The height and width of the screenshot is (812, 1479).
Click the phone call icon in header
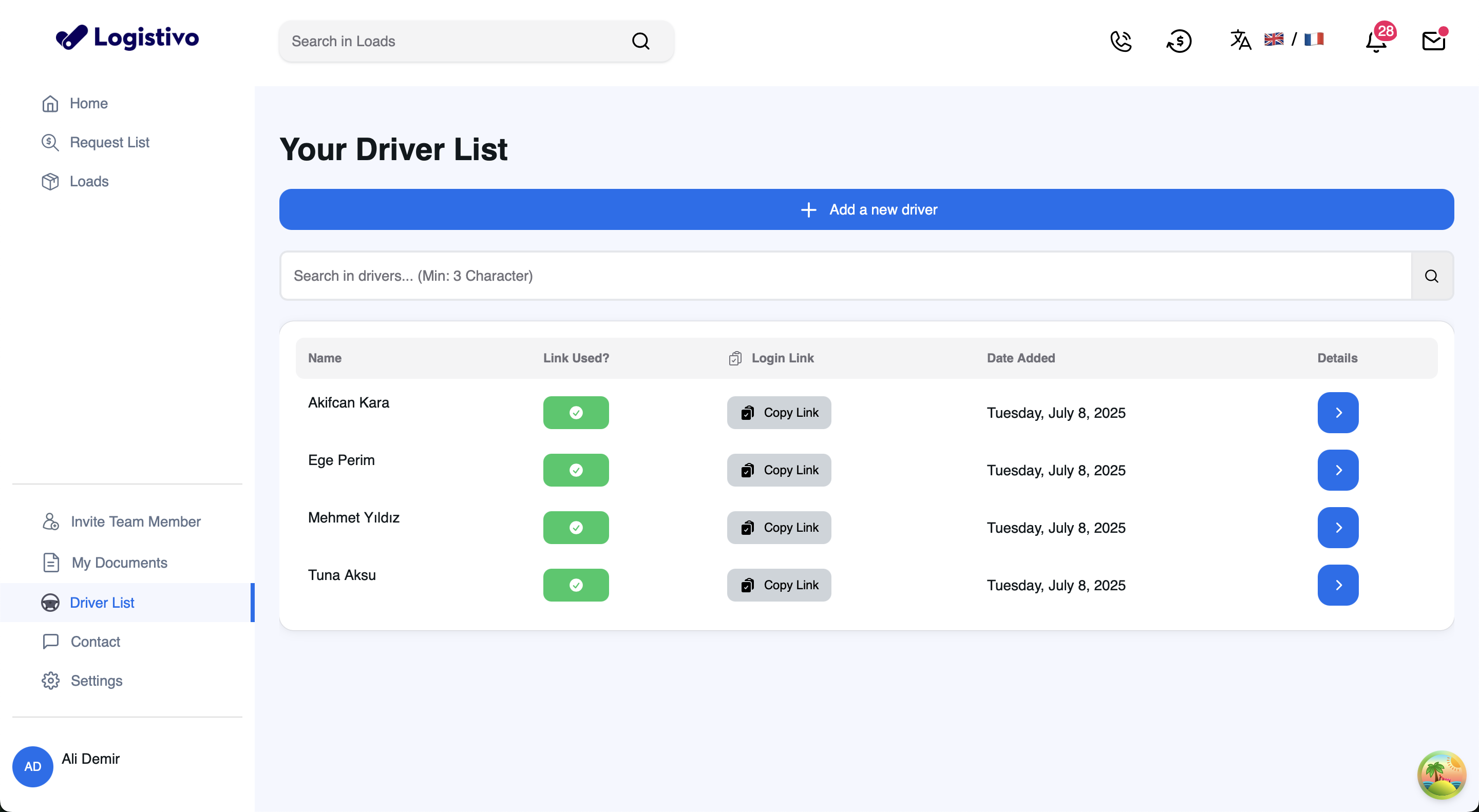pos(1120,41)
